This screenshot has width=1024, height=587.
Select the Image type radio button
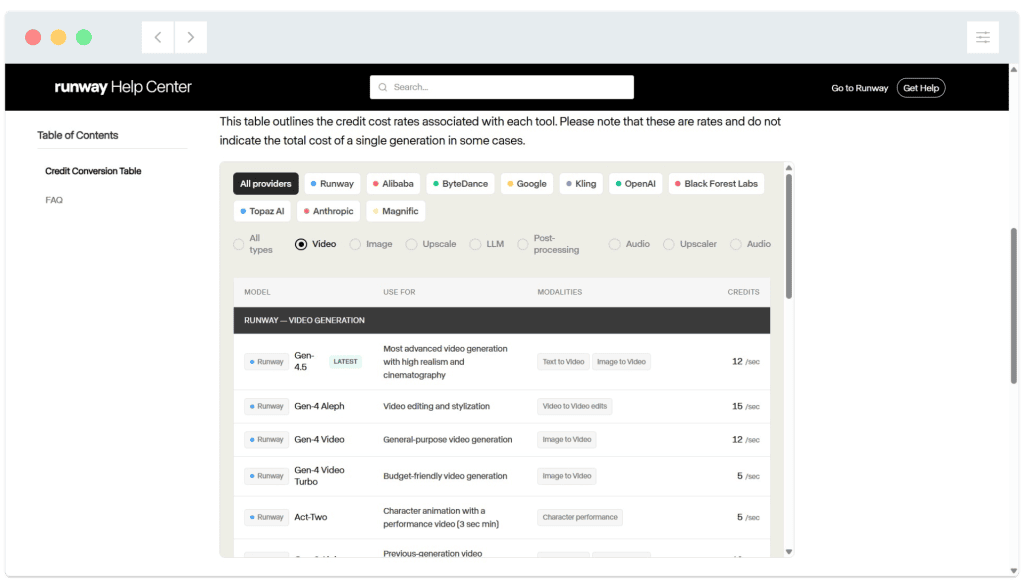tap(355, 244)
